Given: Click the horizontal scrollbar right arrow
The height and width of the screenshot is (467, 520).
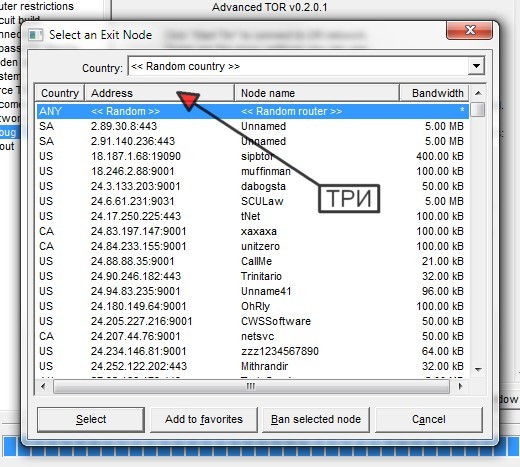Looking at the screenshot, I should pyautogui.click(x=460, y=387).
